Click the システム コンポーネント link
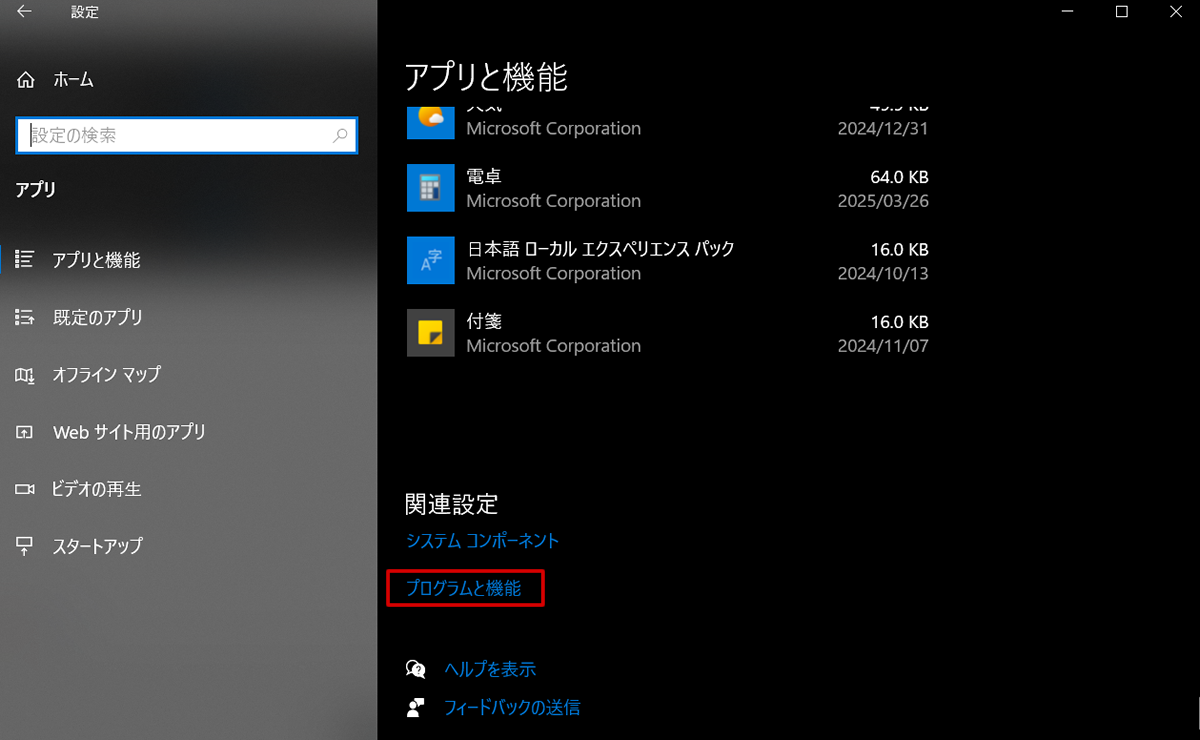This screenshot has height=740, width=1200. point(482,541)
